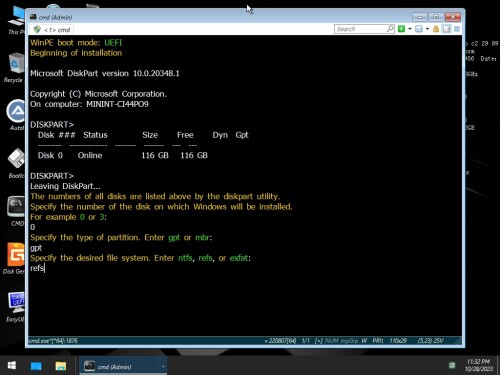This screenshot has height=375, width=500.
Task: Click the '[+]' status bar indicator
Action: 319,341
